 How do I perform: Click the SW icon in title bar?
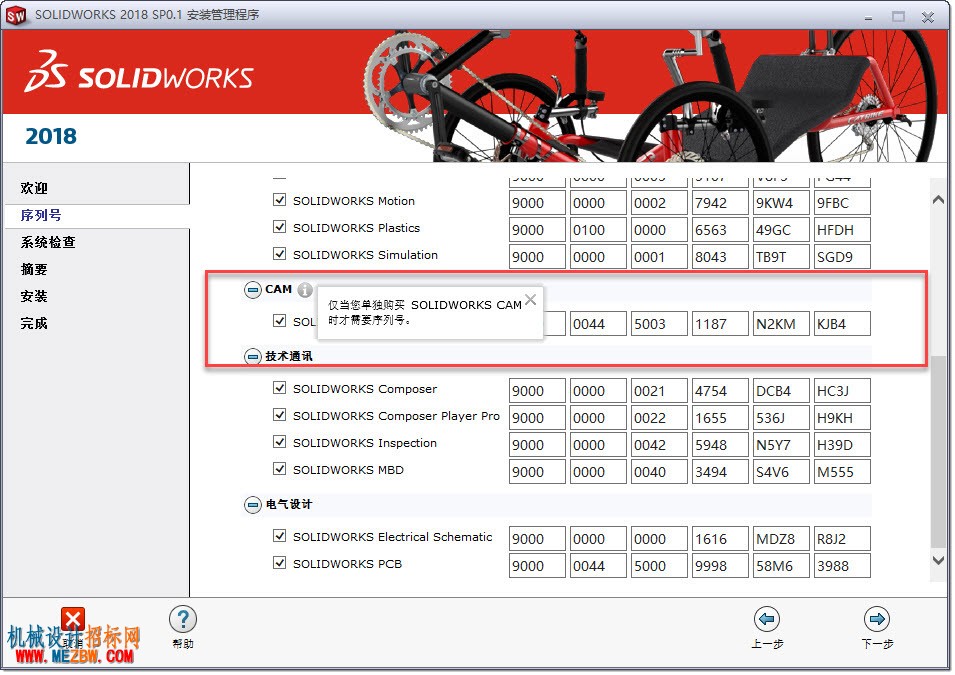tap(16, 15)
